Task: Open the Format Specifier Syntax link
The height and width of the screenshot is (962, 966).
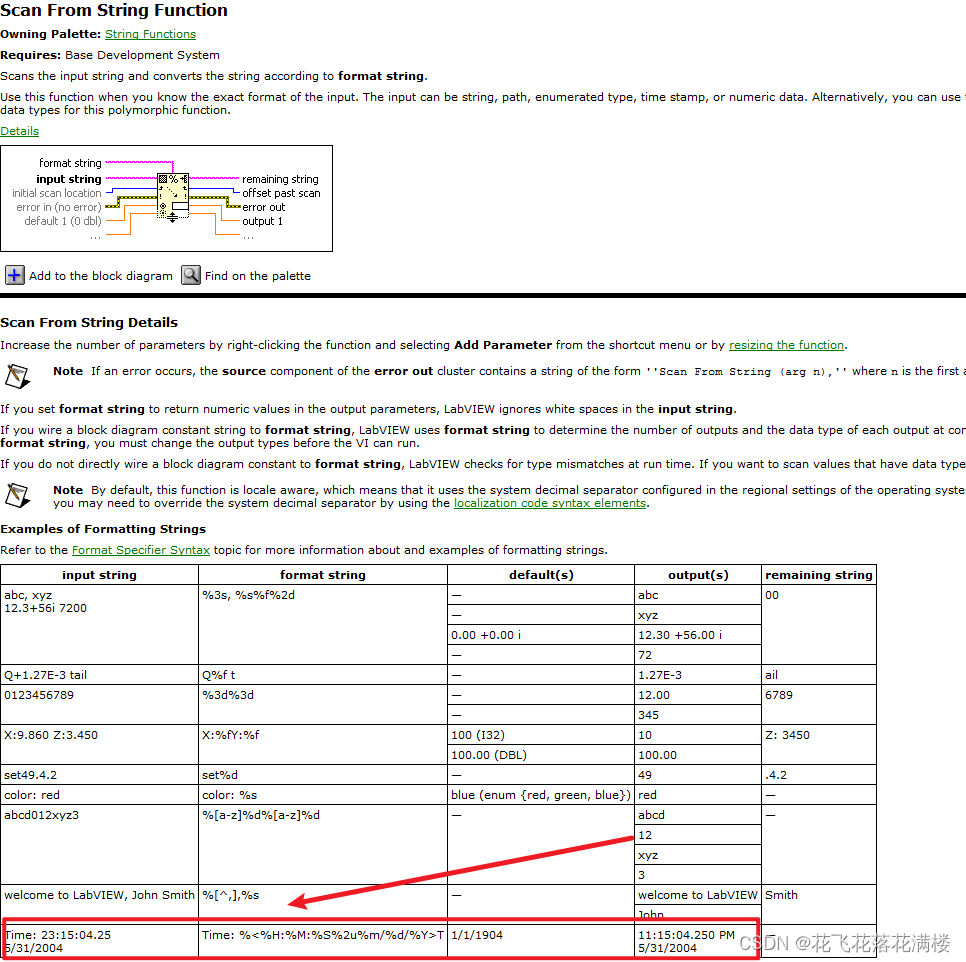Action: click(x=140, y=550)
